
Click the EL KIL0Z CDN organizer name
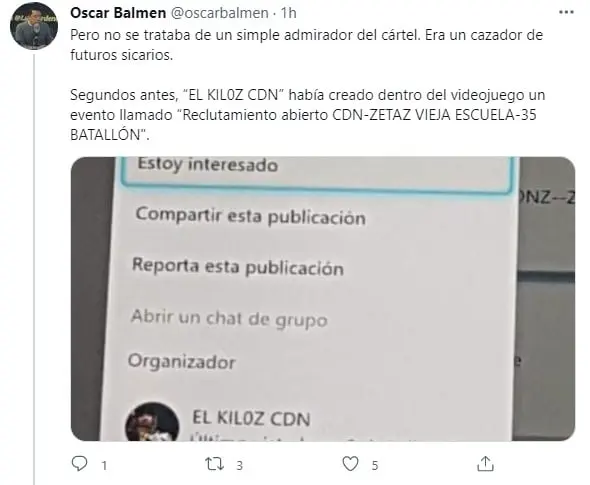(x=251, y=418)
